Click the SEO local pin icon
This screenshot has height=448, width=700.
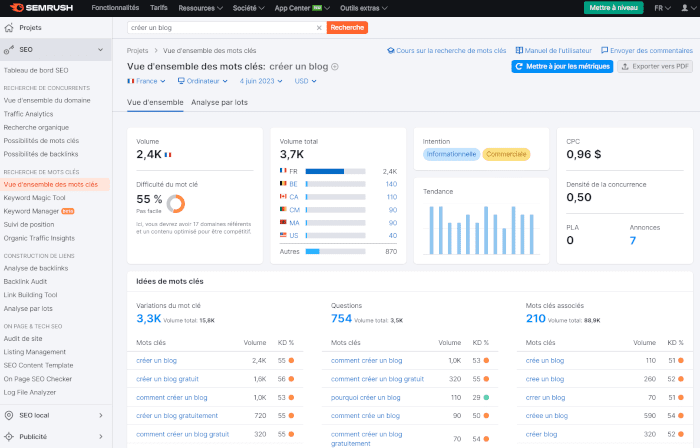pyautogui.click(x=8, y=415)
